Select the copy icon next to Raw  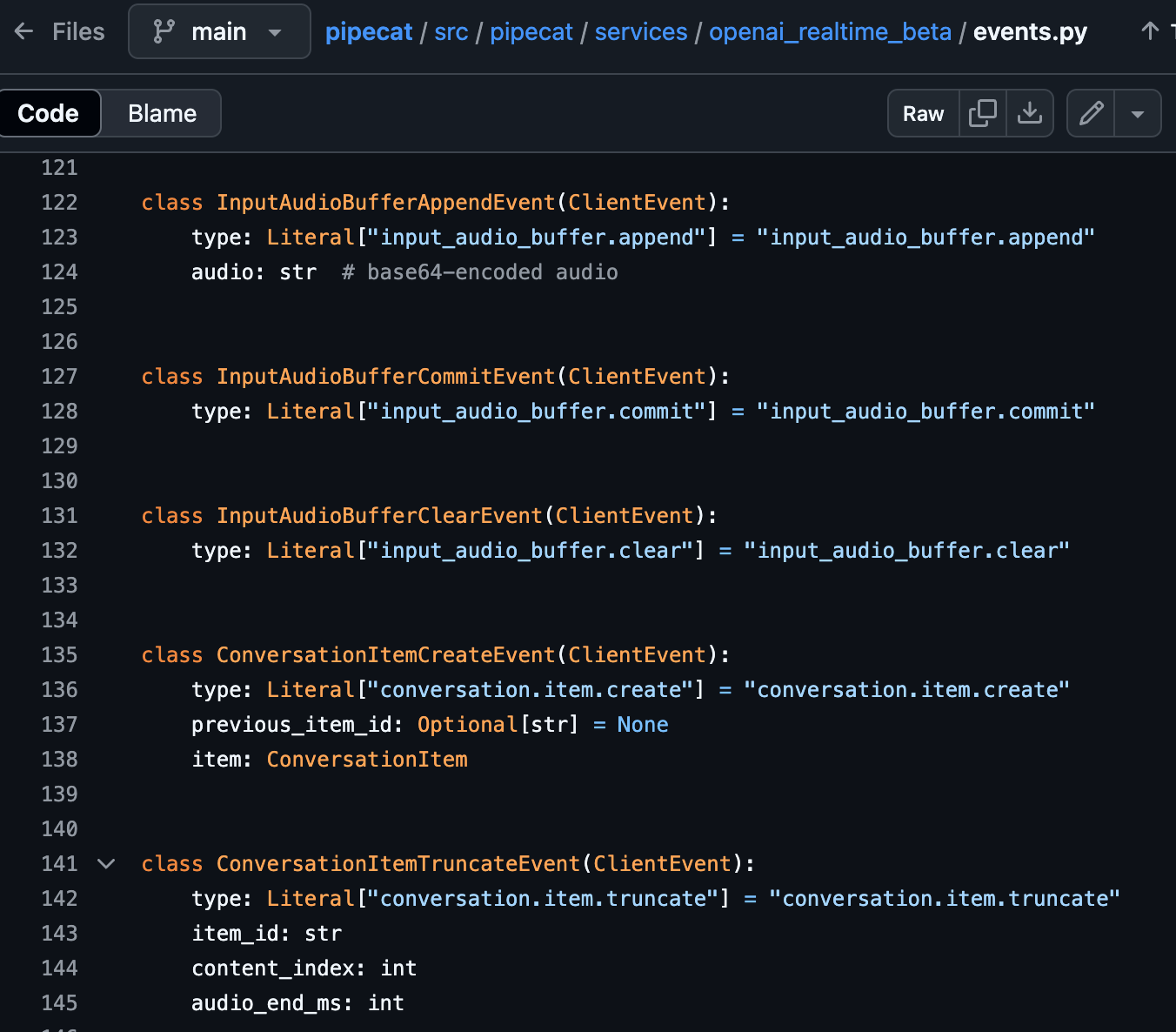click(983, 113)
